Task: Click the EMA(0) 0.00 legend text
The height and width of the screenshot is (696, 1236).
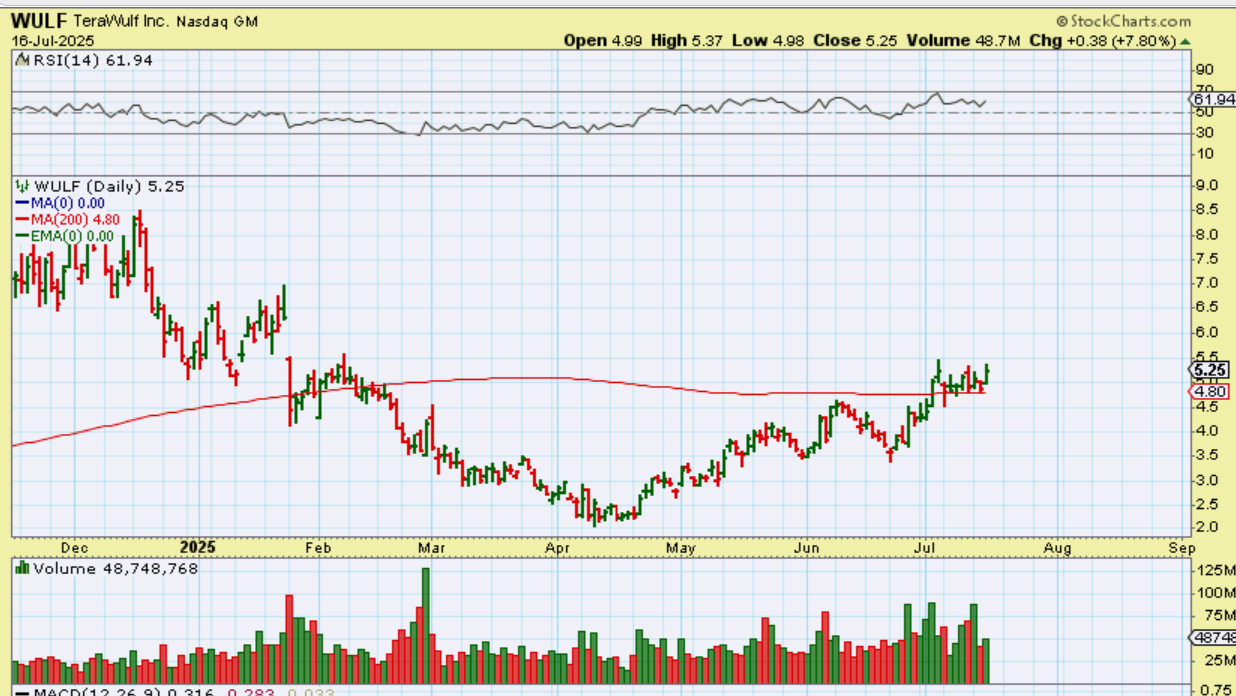Action: (x=72, y=236)
